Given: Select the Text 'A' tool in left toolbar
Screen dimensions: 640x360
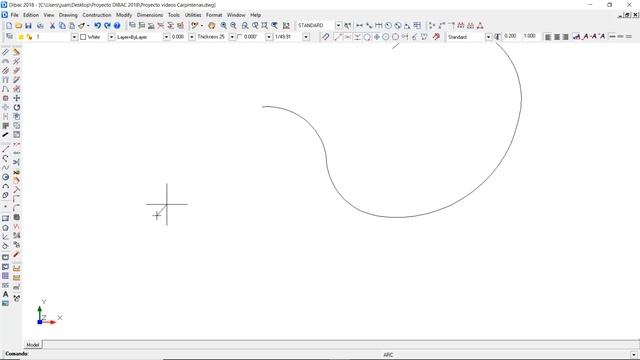Looking at the screenshot, I should (5, 294).
